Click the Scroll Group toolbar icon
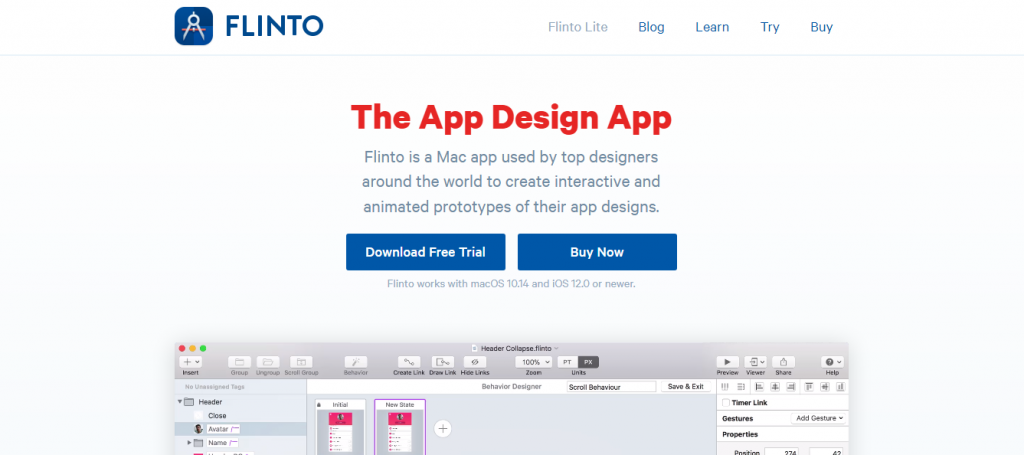Screen dimensions: 1024x455 click(x=301, y=362)
